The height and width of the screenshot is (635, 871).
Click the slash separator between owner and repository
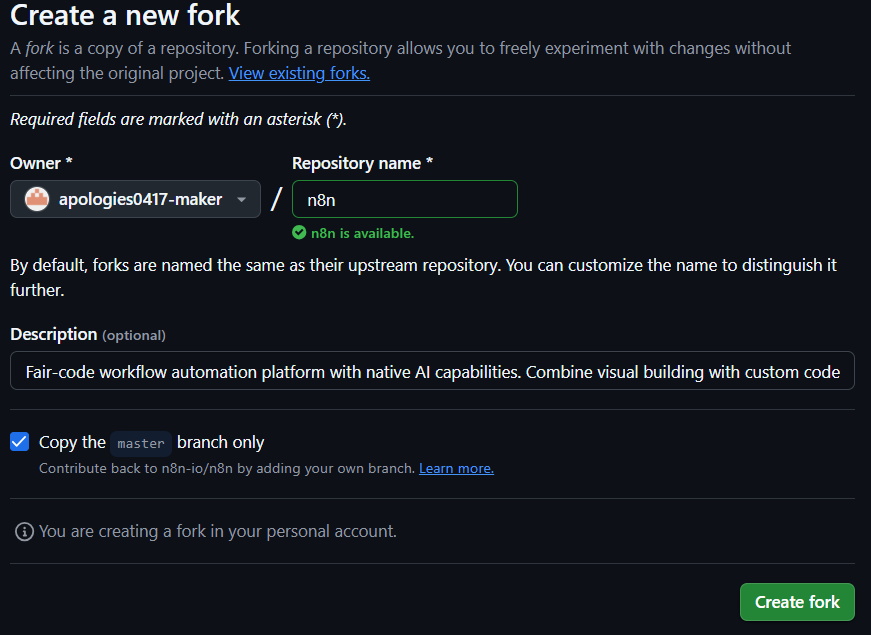276,198
